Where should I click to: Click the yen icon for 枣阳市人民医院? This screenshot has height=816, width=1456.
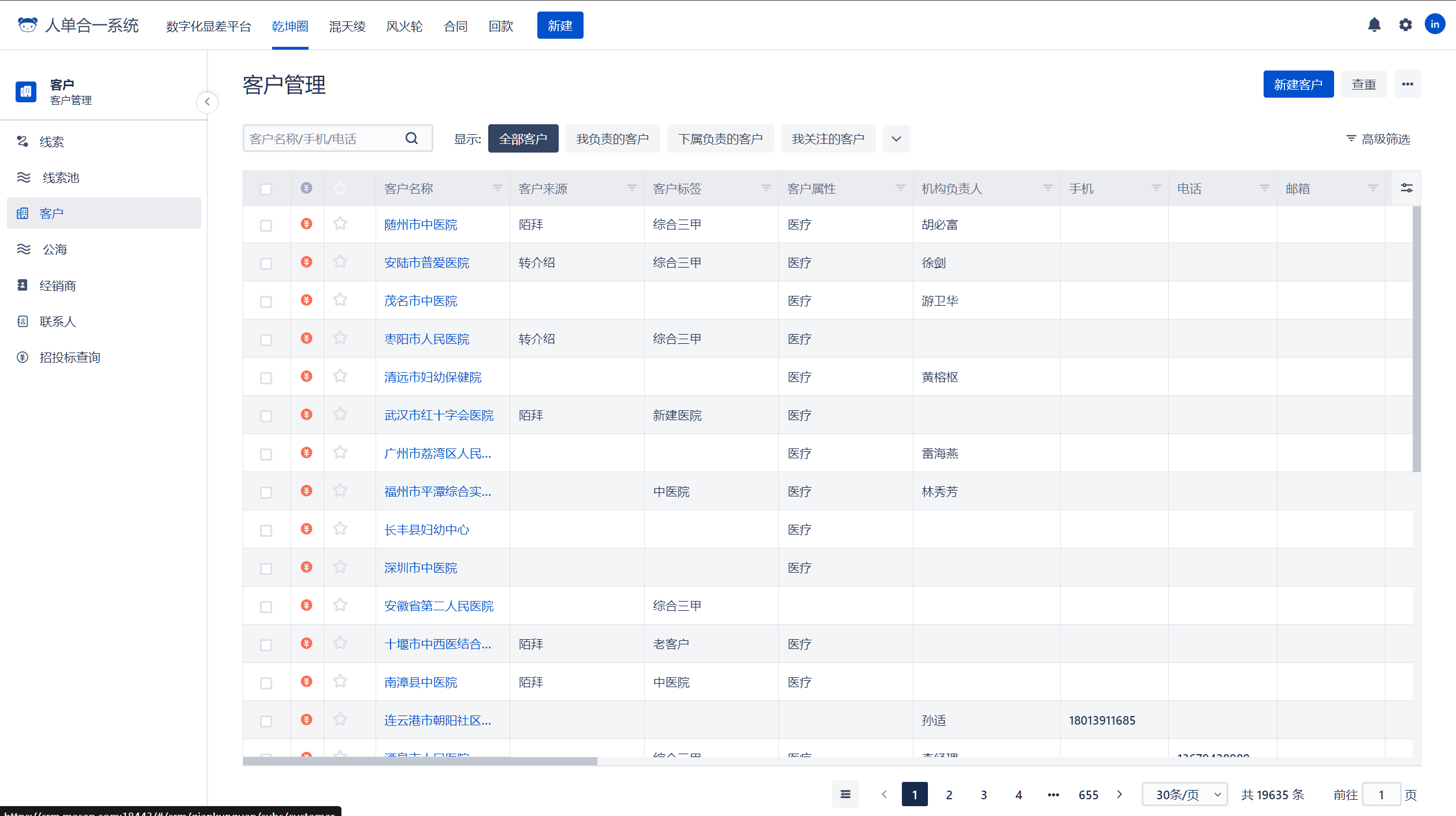pos(307,338)
